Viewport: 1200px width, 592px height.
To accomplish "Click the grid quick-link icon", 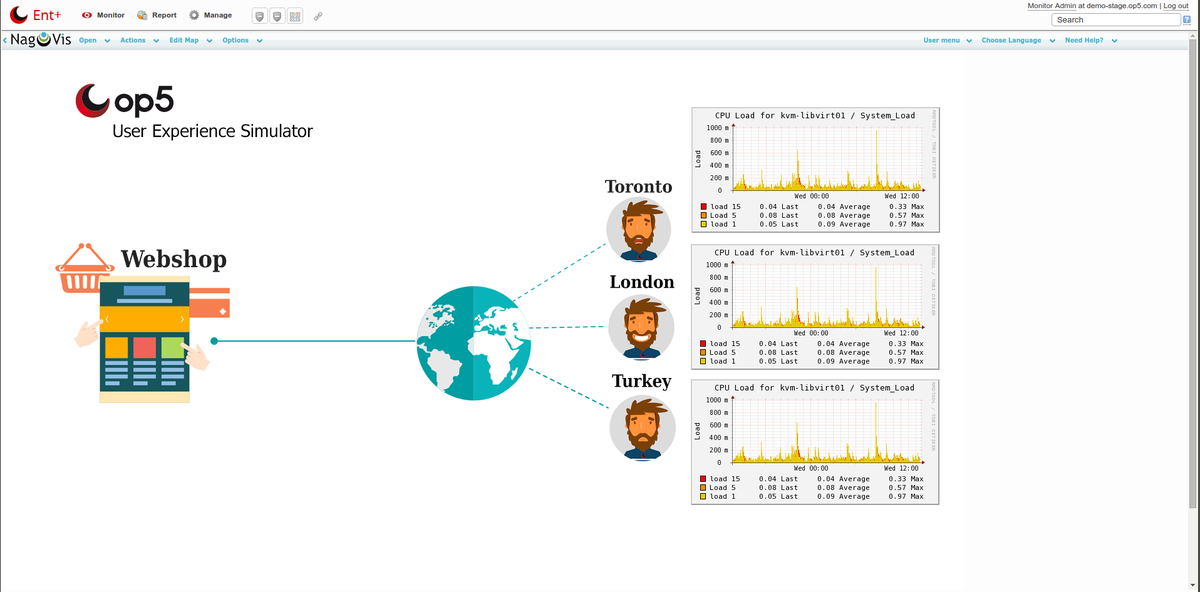I will click(x=295, y=16).
